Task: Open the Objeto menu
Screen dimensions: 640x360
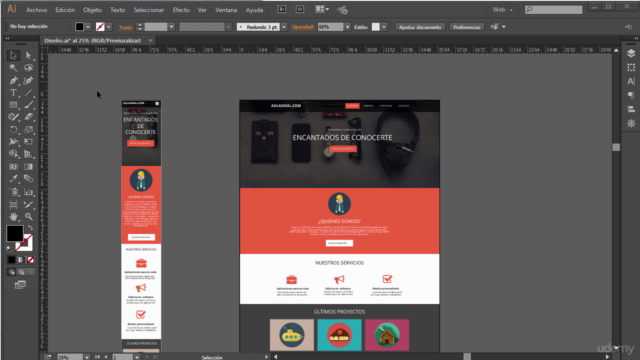Action: coord(92,9)
